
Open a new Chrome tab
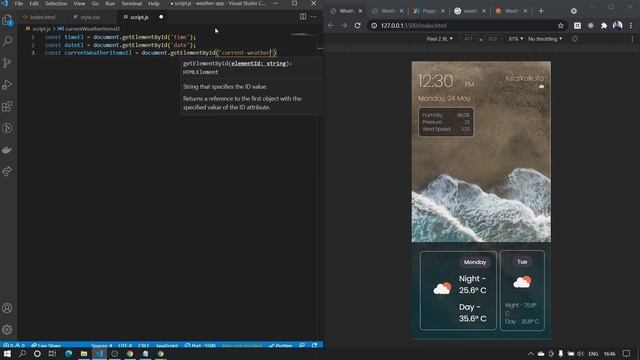click(x=541, y=11)
